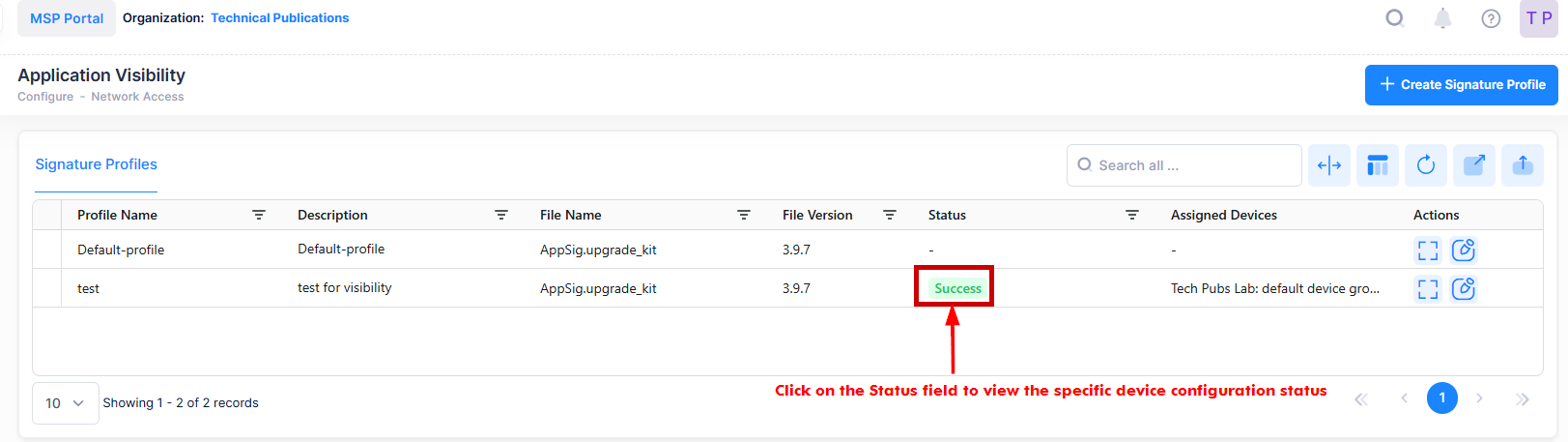Image resolution: width=1568 pixels, height=442 pixels.
Task: Open the notifications bell
Action: pos(1442,18)
